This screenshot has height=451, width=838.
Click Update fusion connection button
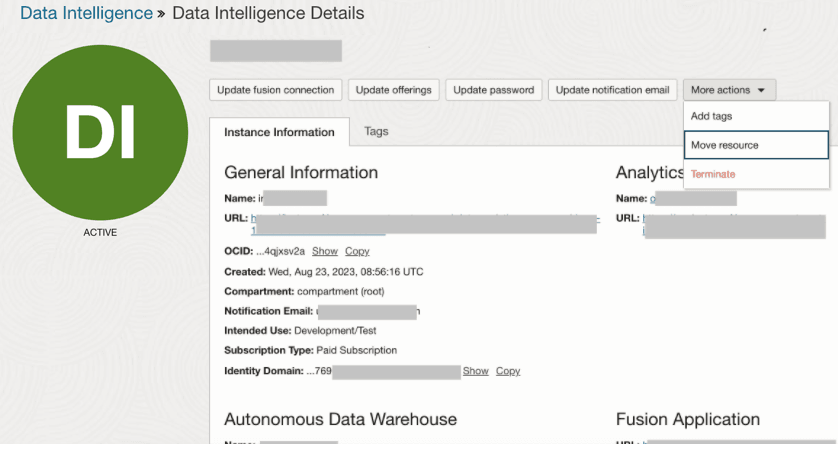pos(275,90)
